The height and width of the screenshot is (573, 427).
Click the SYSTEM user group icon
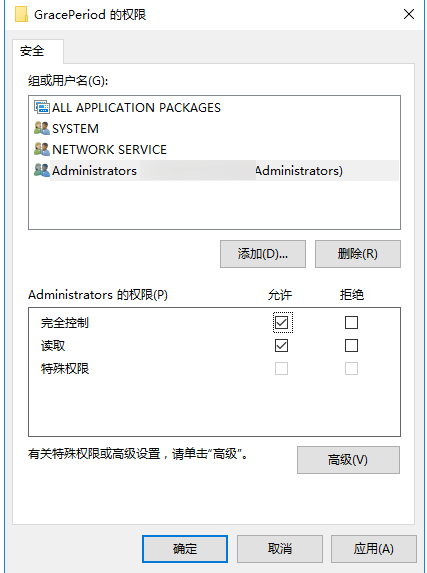[42, 128]
